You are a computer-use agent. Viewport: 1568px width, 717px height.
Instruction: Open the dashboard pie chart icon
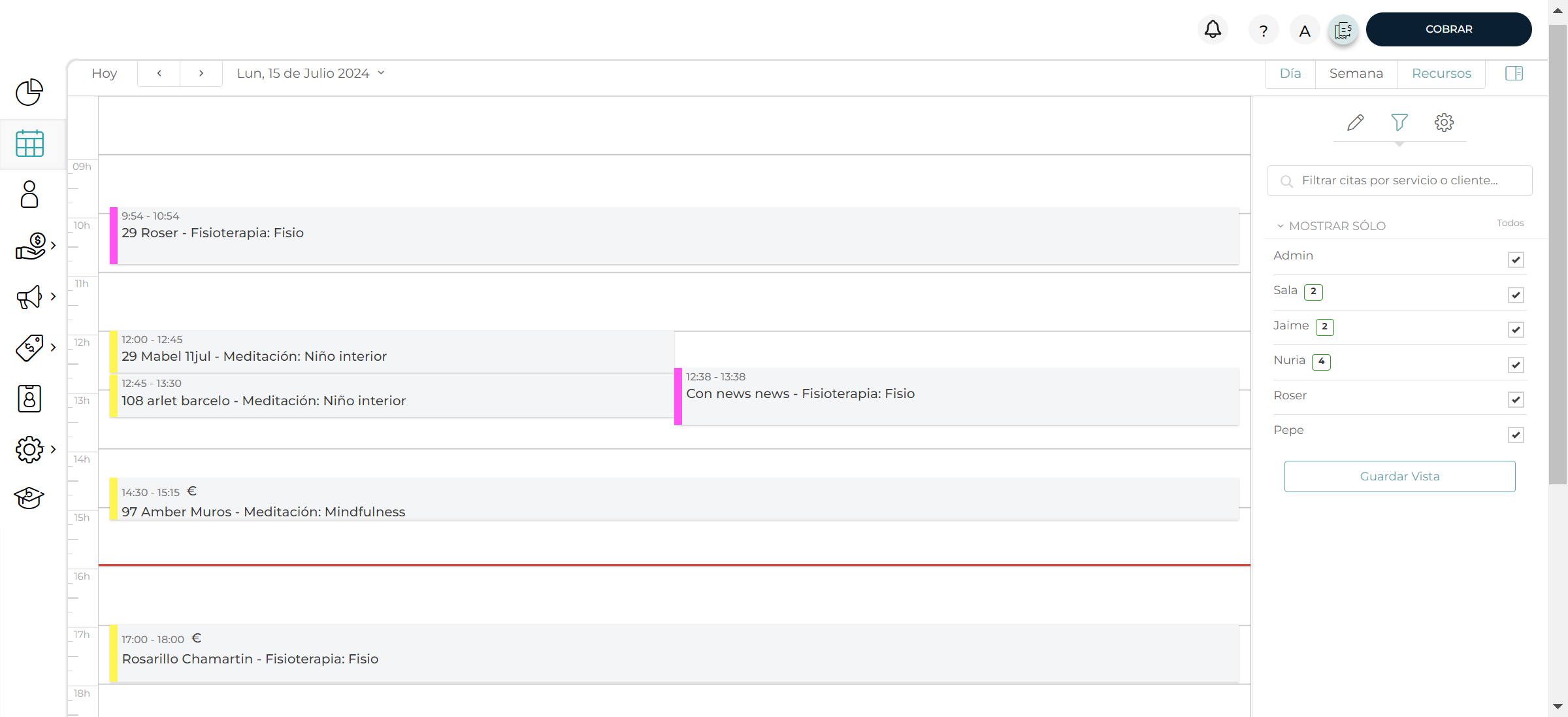(29, 92)
